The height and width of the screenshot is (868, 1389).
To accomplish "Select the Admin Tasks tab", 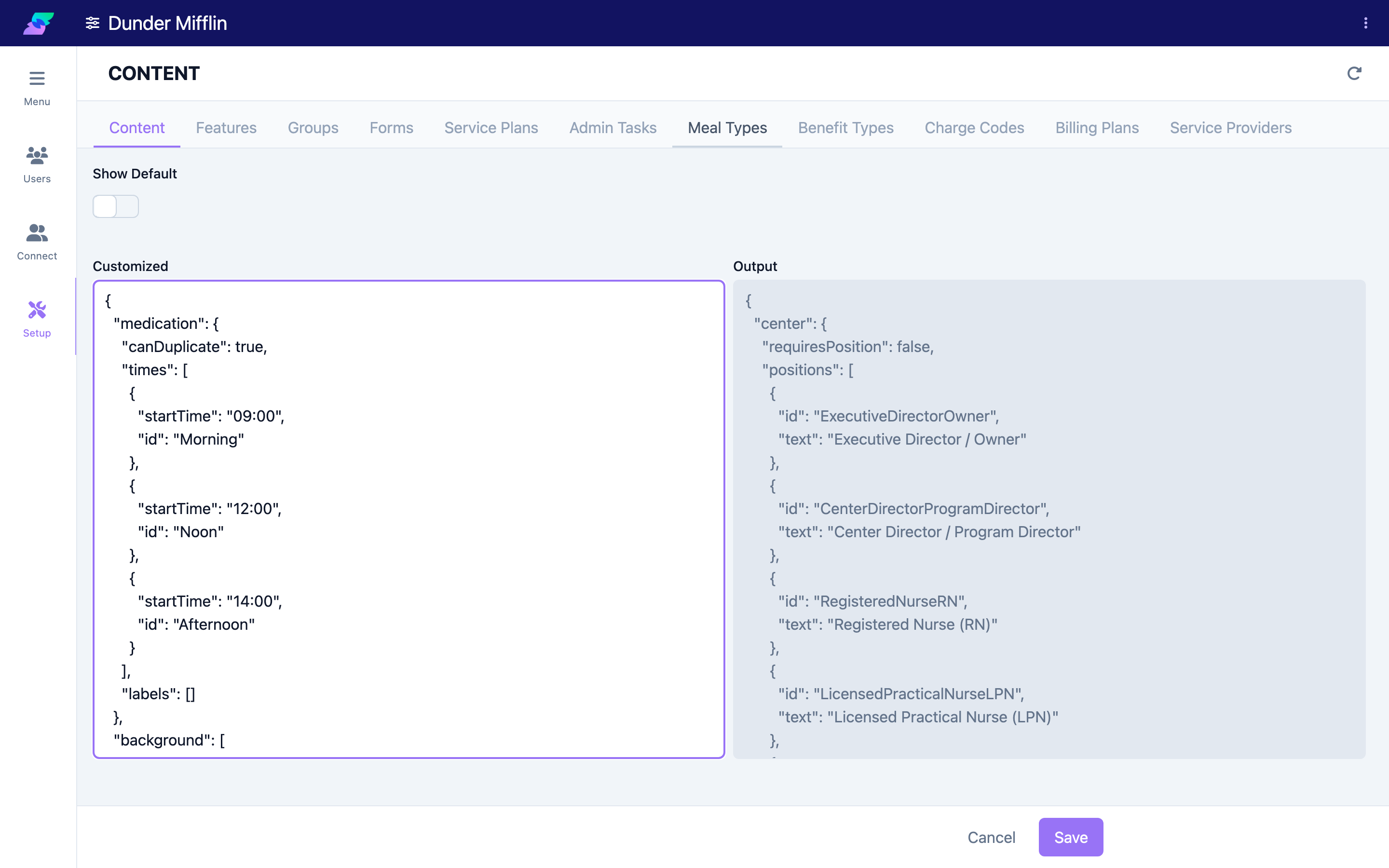I will (x=613, y=127).
